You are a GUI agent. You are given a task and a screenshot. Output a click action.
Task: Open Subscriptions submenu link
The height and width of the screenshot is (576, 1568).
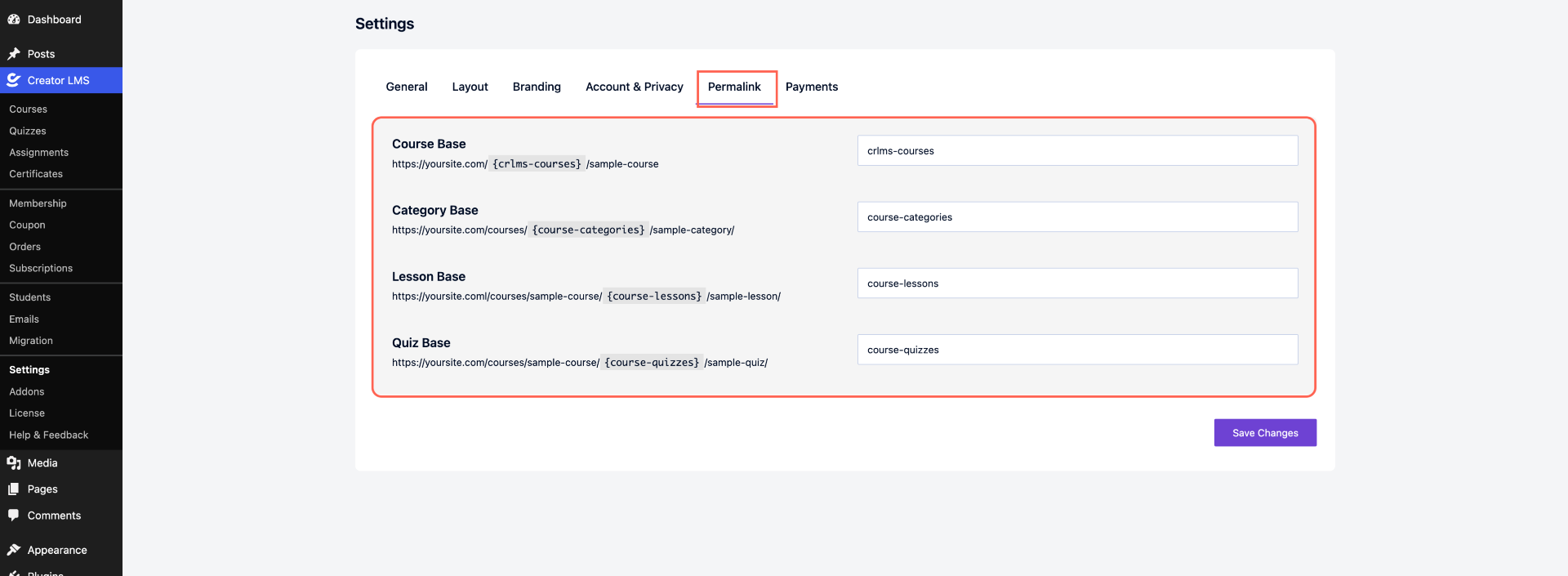coord(41,268)
